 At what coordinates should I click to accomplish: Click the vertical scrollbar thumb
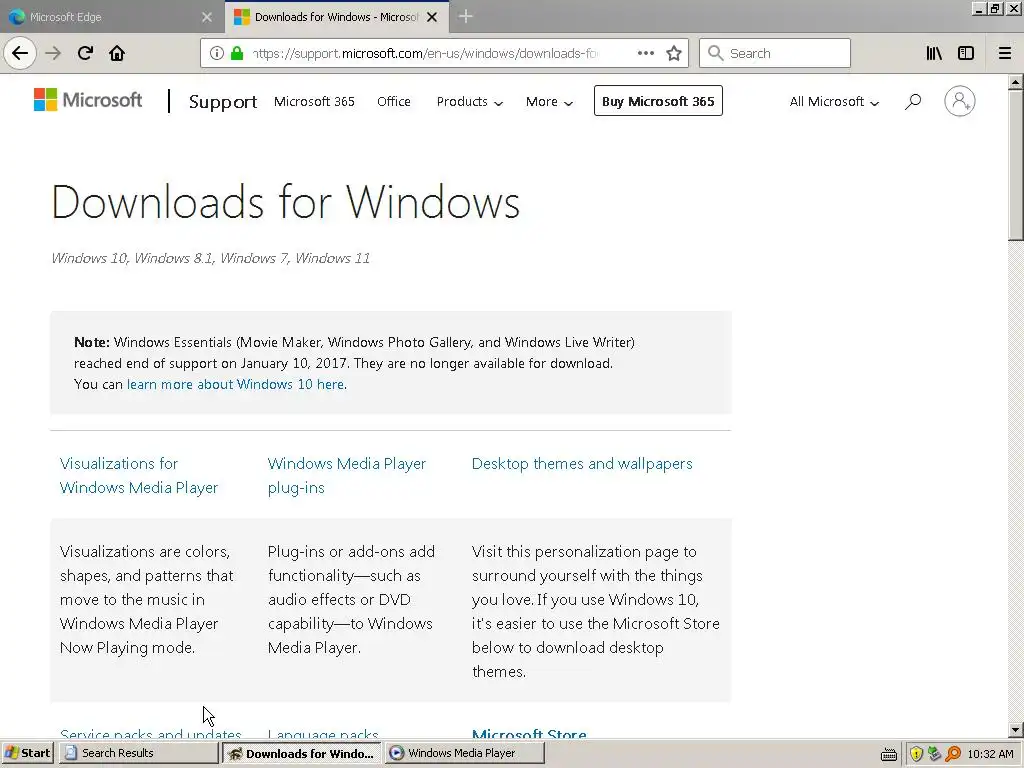[x=1015, y=165]
